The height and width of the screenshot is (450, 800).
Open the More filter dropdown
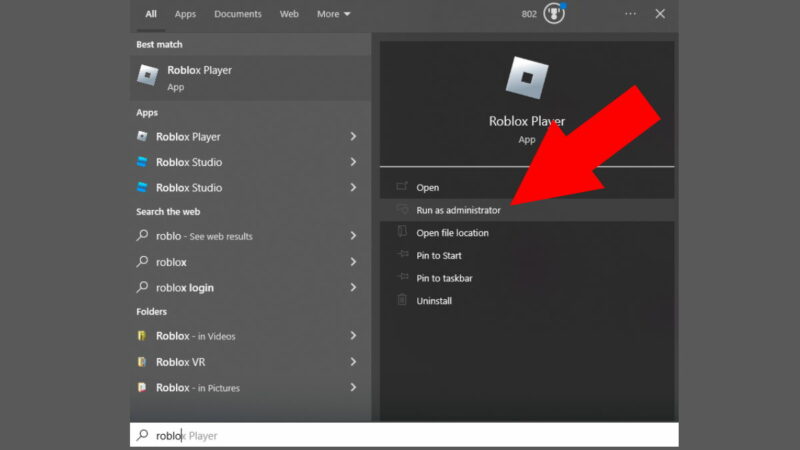point(333,14)
